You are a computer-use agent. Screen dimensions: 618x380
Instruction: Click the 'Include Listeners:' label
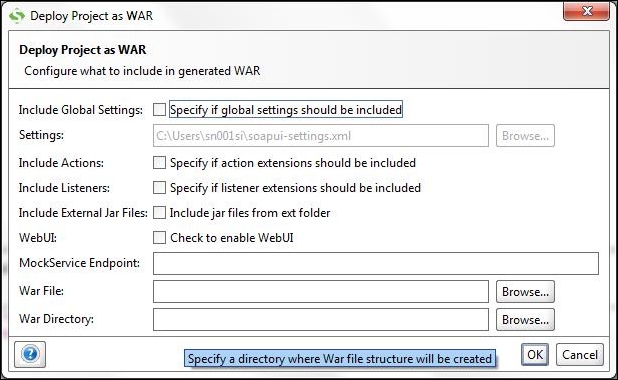64,188
